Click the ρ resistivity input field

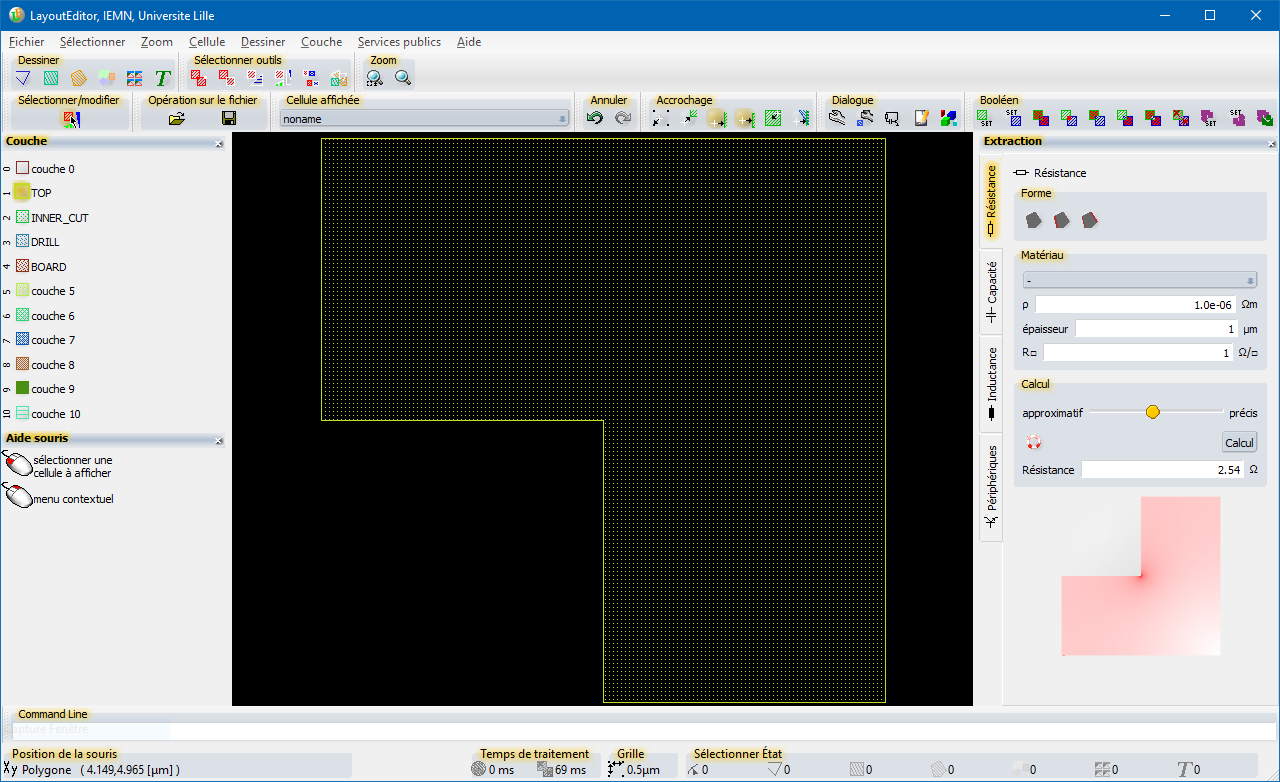pos(1136,305)
